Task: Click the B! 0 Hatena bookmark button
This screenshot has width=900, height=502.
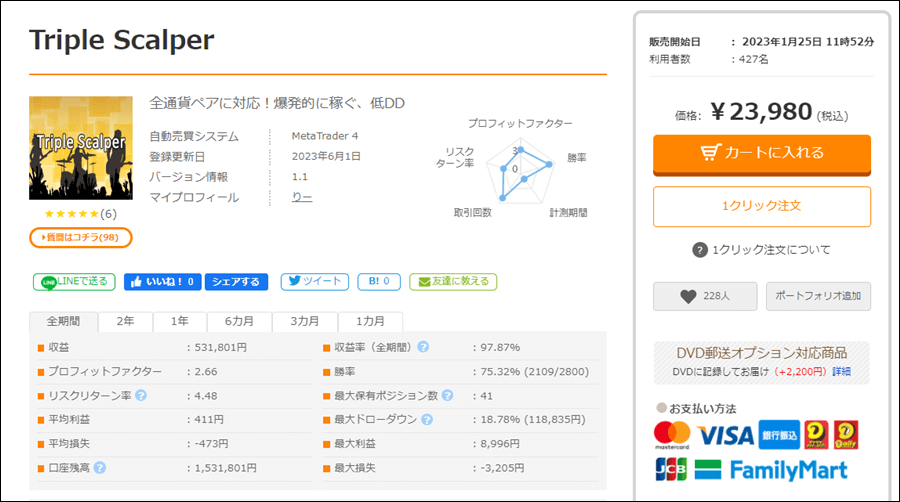Action: click(379, 282)
